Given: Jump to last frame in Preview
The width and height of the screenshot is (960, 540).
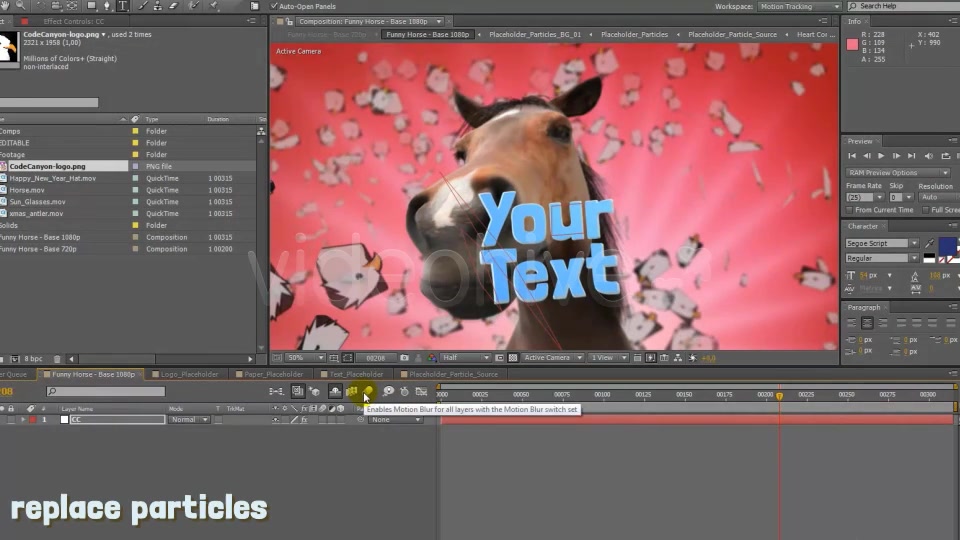Looking at the screenshot, I should [911, 156].
